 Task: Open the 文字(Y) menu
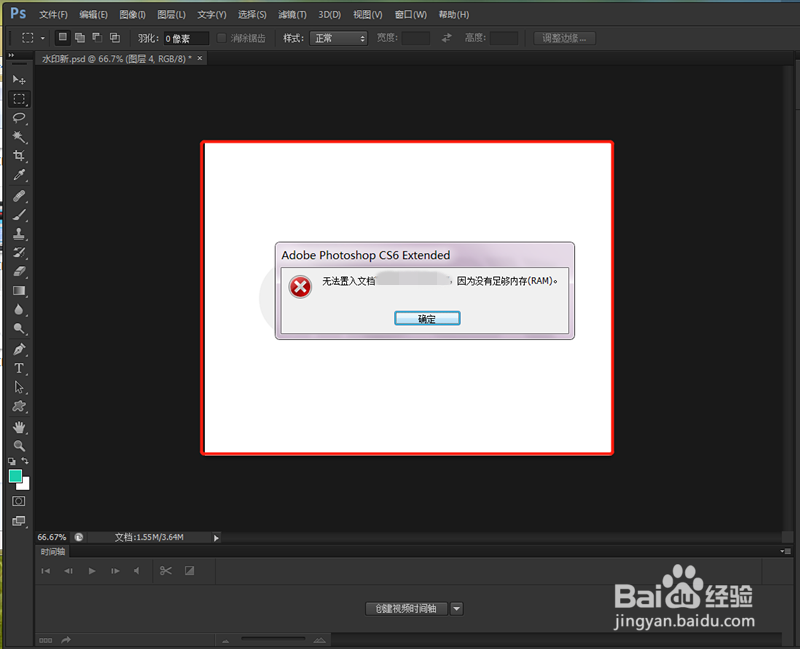(x=212, y=15)
